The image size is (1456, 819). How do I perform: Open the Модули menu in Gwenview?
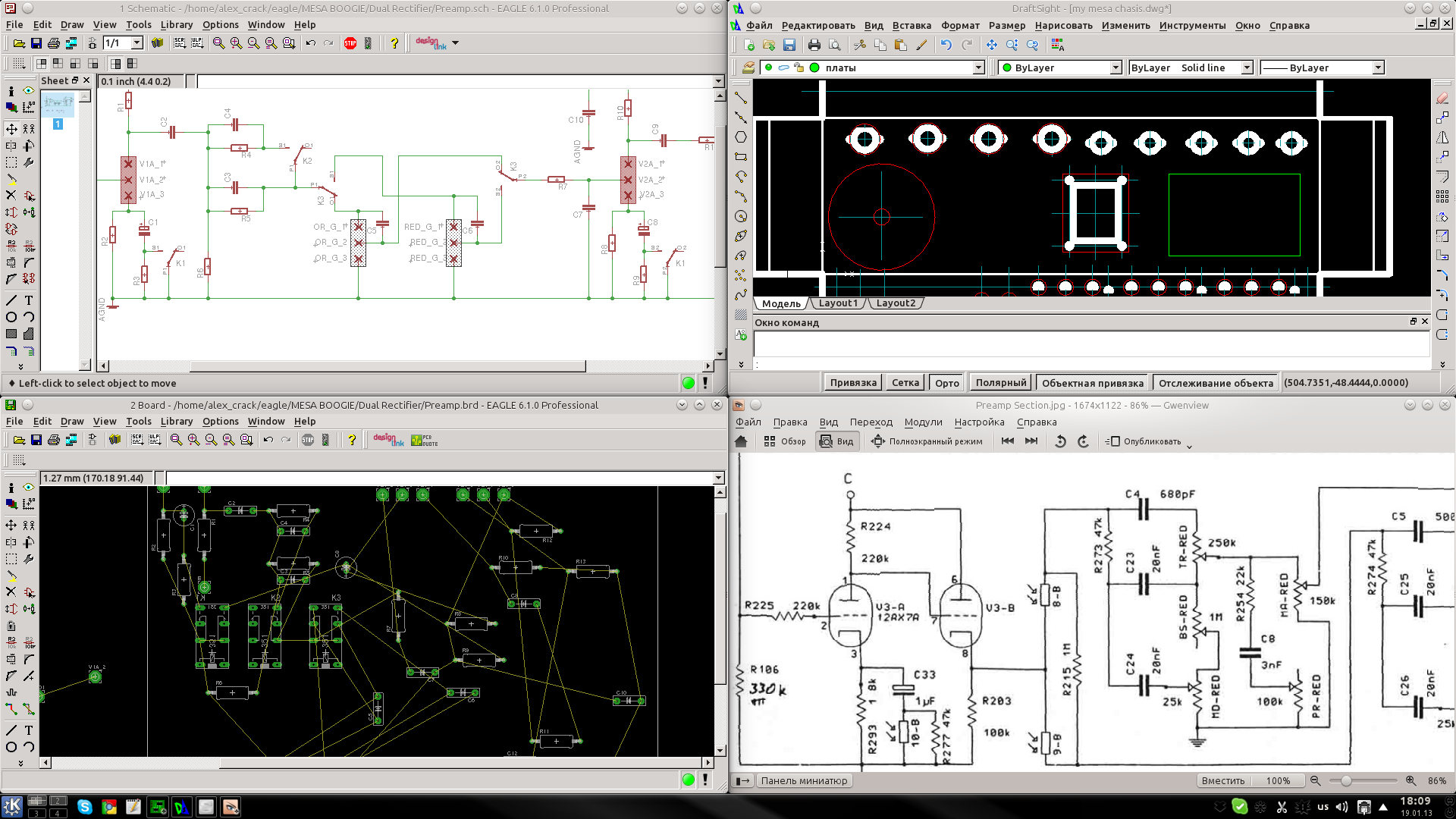(923, 422)
